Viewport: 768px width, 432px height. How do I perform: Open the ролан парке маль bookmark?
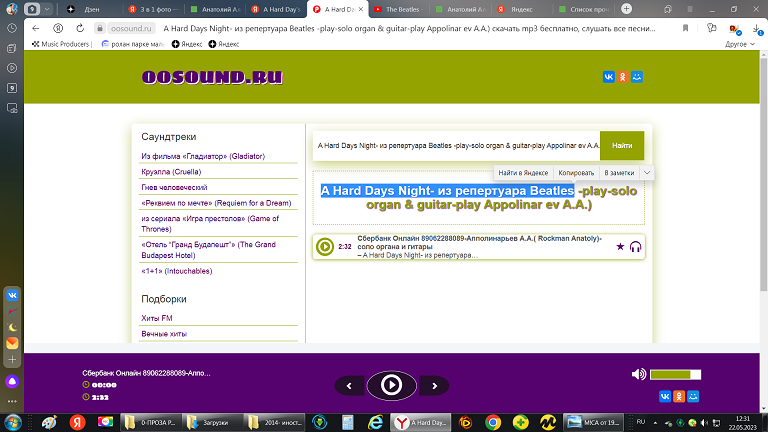pos(133,44)
